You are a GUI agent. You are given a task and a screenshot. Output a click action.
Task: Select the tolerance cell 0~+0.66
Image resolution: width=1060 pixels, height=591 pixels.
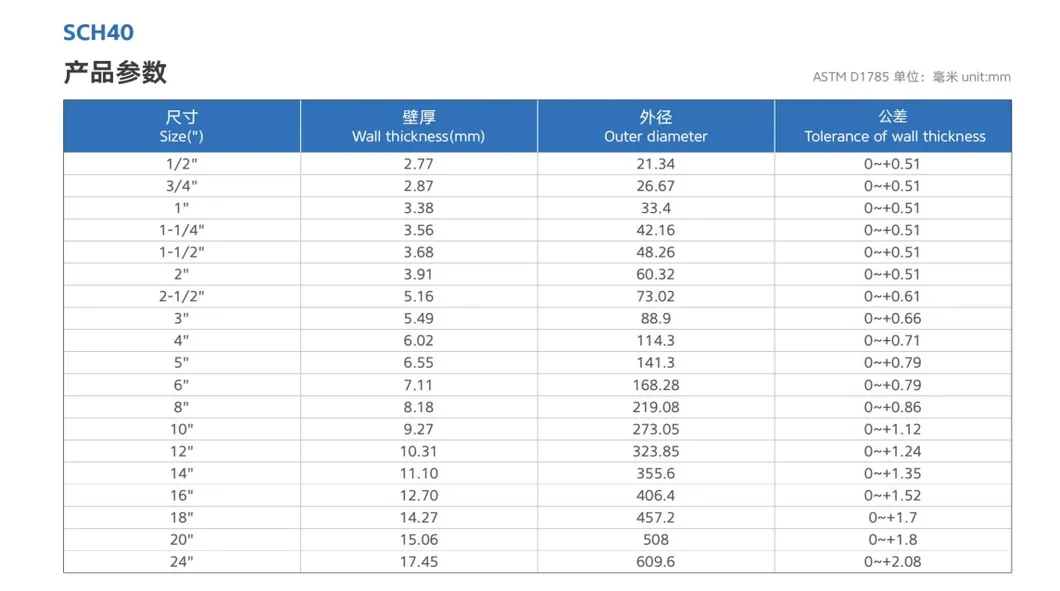[x=893, y=319]
